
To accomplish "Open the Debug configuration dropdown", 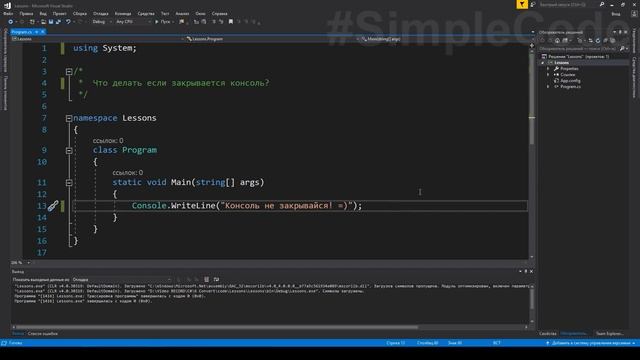I will pos(102,22).
